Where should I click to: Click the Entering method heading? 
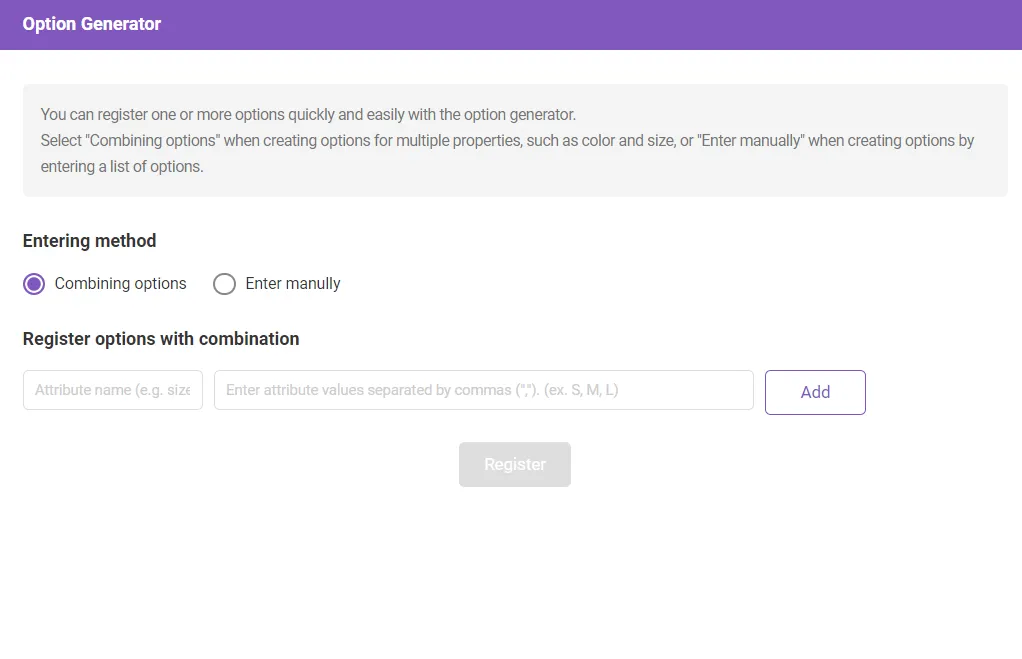click(89, 241)
